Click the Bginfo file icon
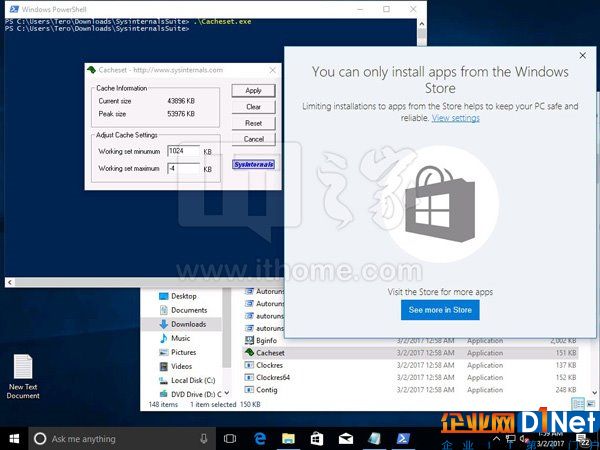This screenshot has width=600, height=450. tap(249, 340)
